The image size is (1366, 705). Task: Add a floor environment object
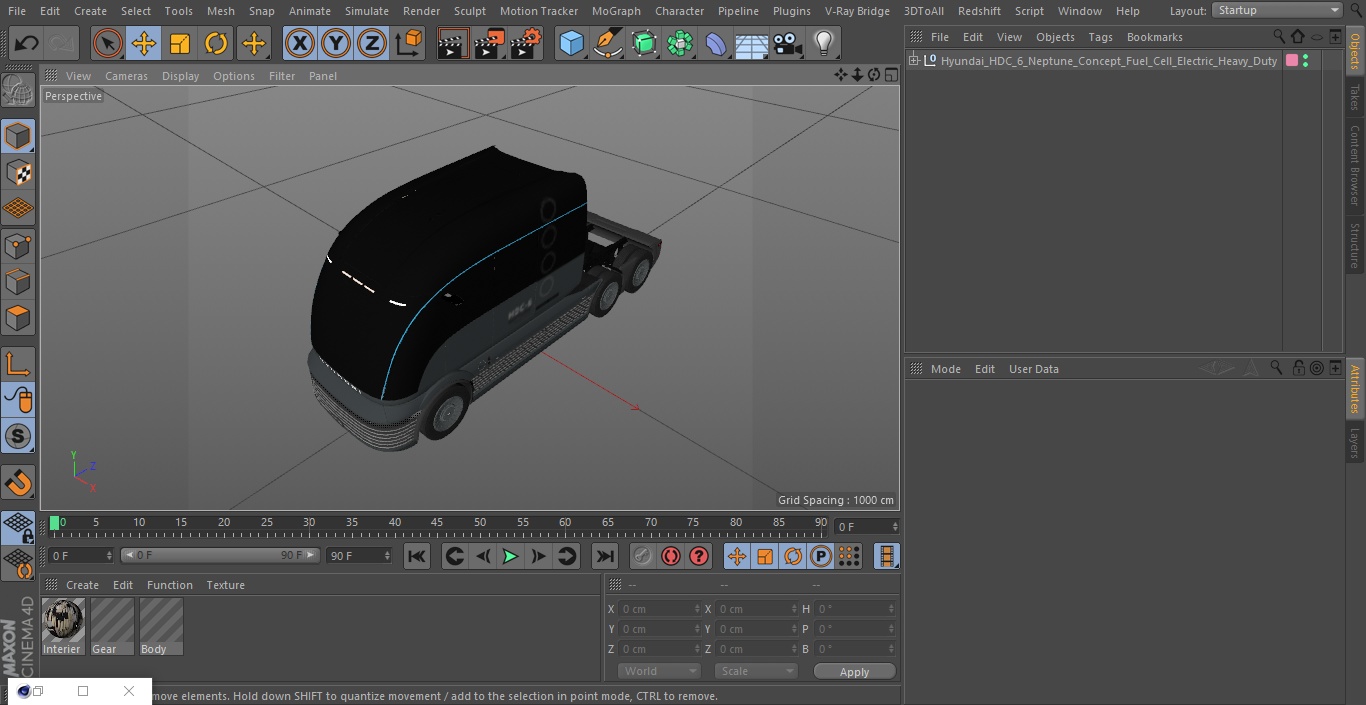coord(752,43)
